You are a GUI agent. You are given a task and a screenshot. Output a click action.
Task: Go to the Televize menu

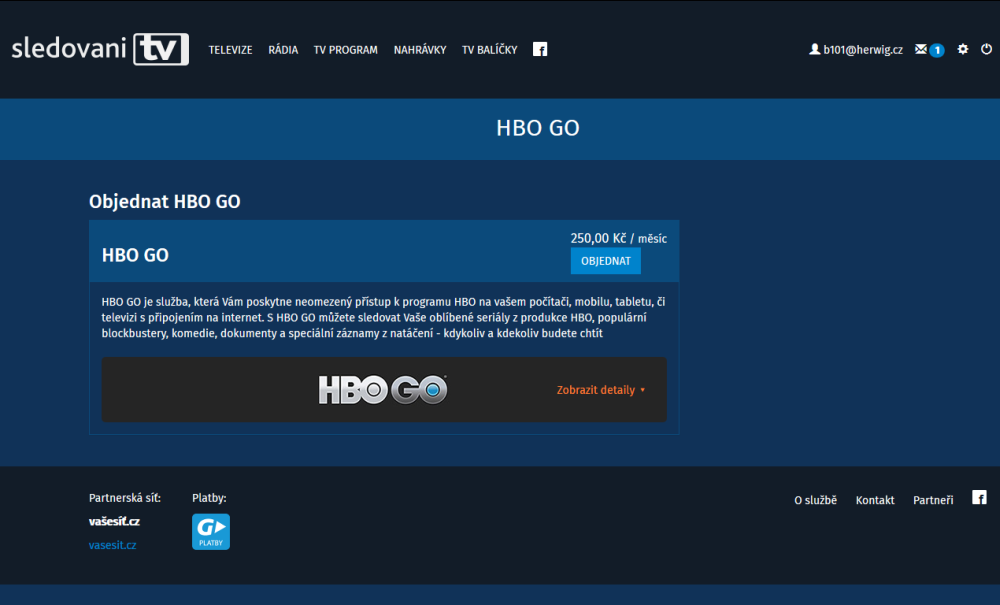[230, 50]
